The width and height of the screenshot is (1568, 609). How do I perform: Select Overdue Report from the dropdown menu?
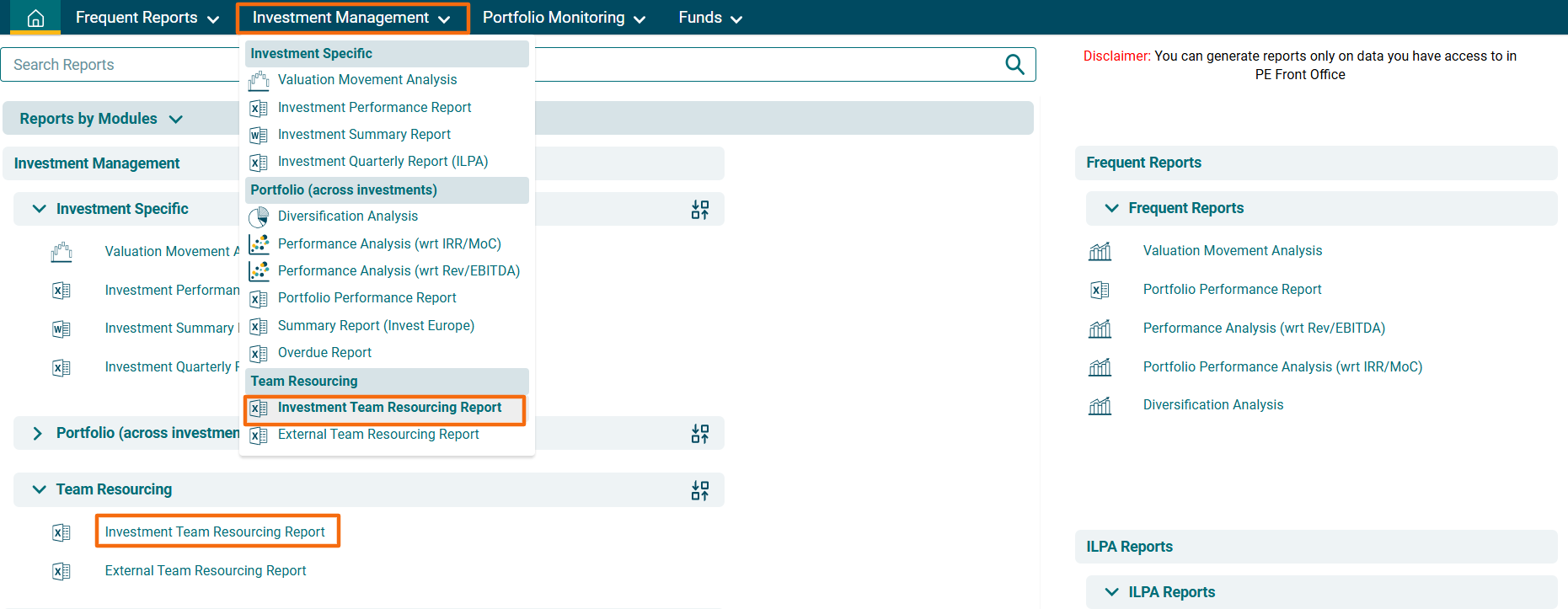(324, 353)
